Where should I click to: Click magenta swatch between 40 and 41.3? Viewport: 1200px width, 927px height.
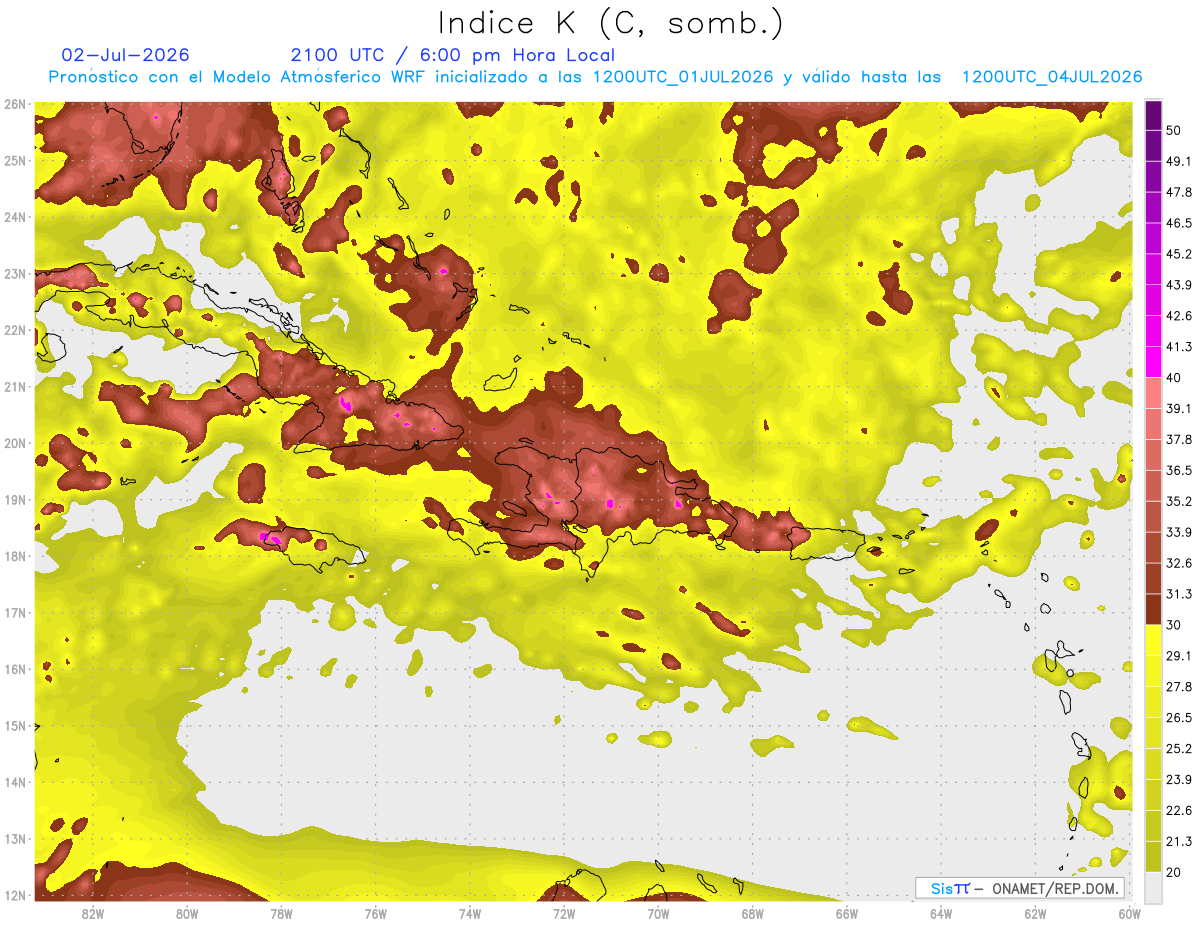click(x=1153, y=361)
